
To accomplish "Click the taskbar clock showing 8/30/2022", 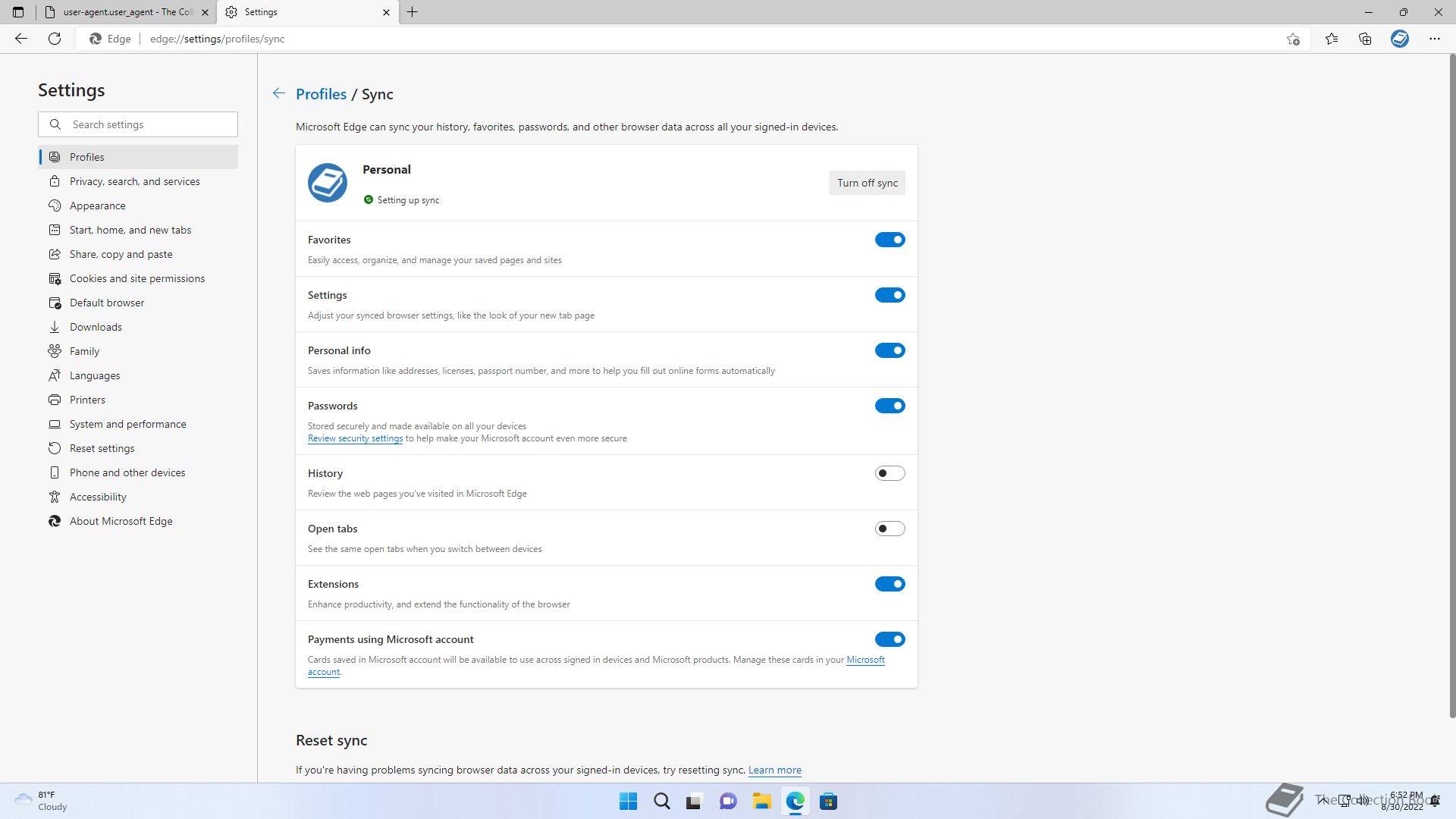I will (1403, 801).
